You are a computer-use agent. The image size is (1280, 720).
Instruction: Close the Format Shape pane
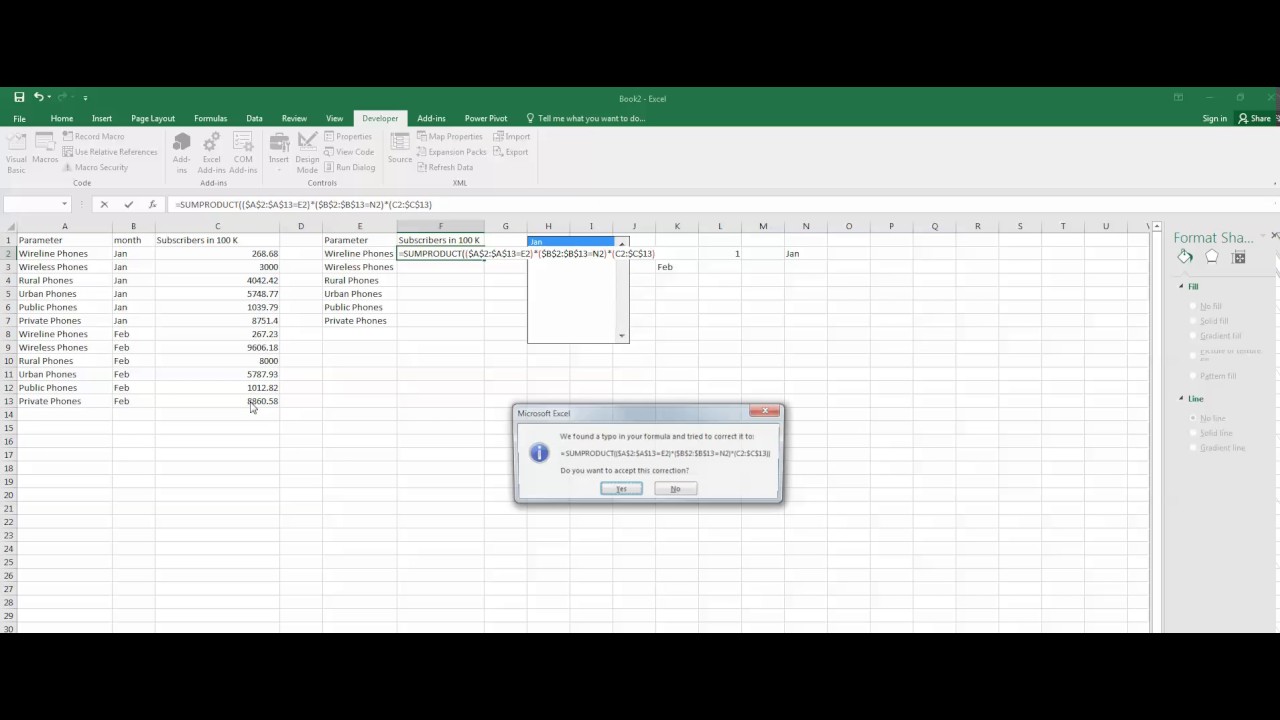tap(1275, 236)
